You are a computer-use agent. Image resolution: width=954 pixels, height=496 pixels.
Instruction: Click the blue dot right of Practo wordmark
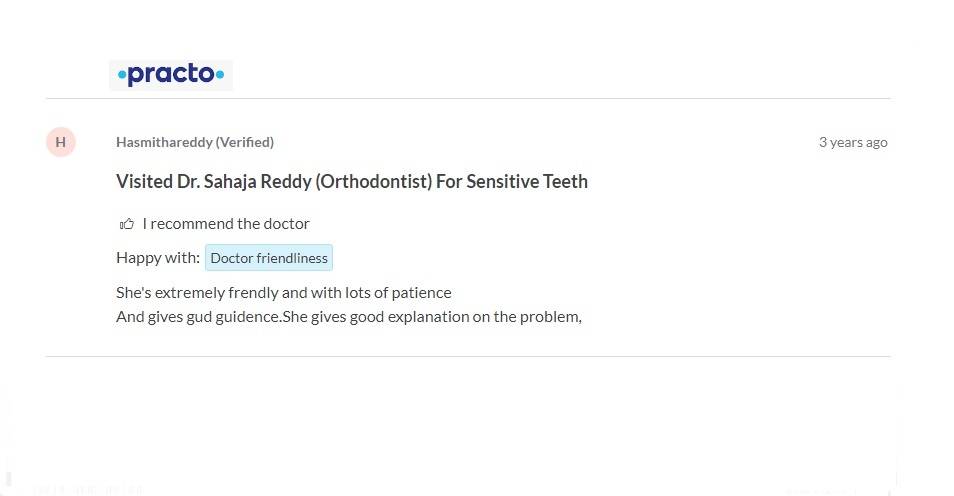(220, 75)
